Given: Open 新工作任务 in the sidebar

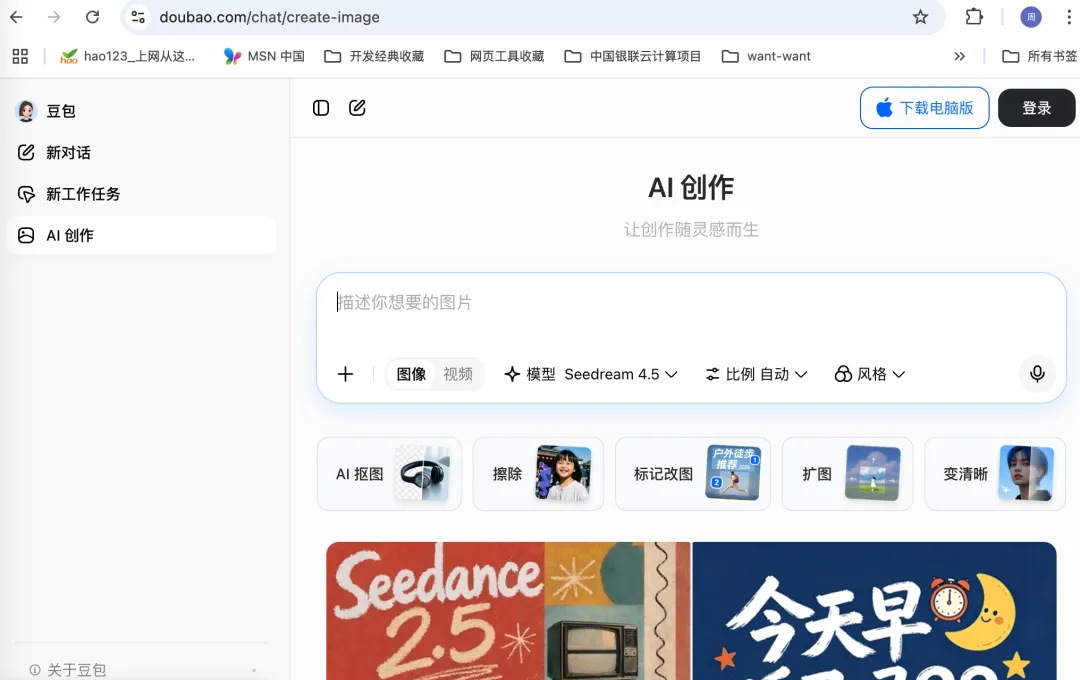Looking at the screenshot, I should click(141, 194).
